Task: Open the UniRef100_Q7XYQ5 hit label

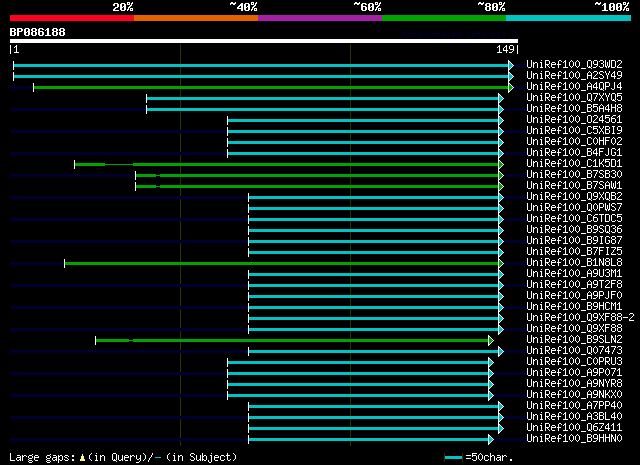Action: 574,97
